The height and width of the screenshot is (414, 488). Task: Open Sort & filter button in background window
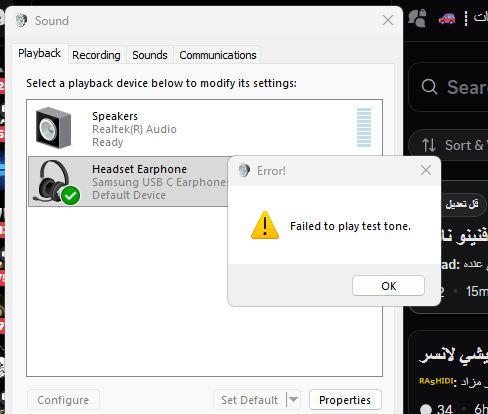pyautogui.click(x=448, y=145)
